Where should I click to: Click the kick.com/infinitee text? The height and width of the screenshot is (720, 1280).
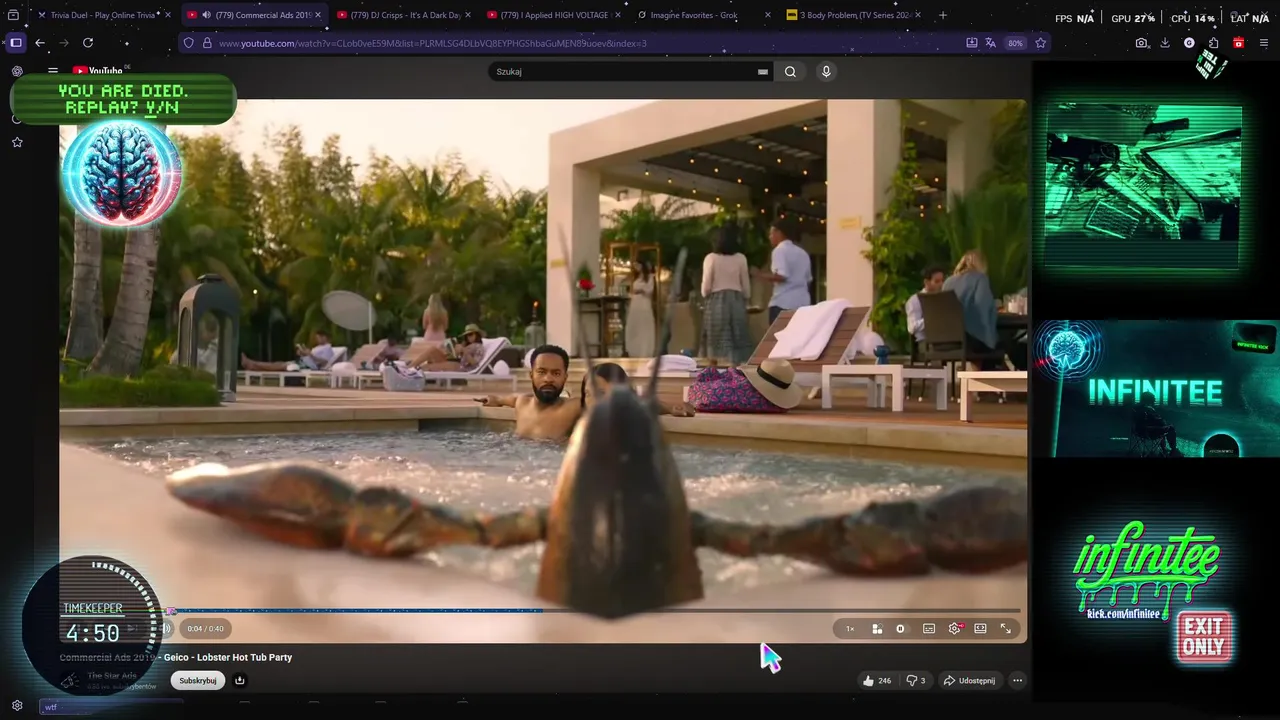[x=1123, y=613]
